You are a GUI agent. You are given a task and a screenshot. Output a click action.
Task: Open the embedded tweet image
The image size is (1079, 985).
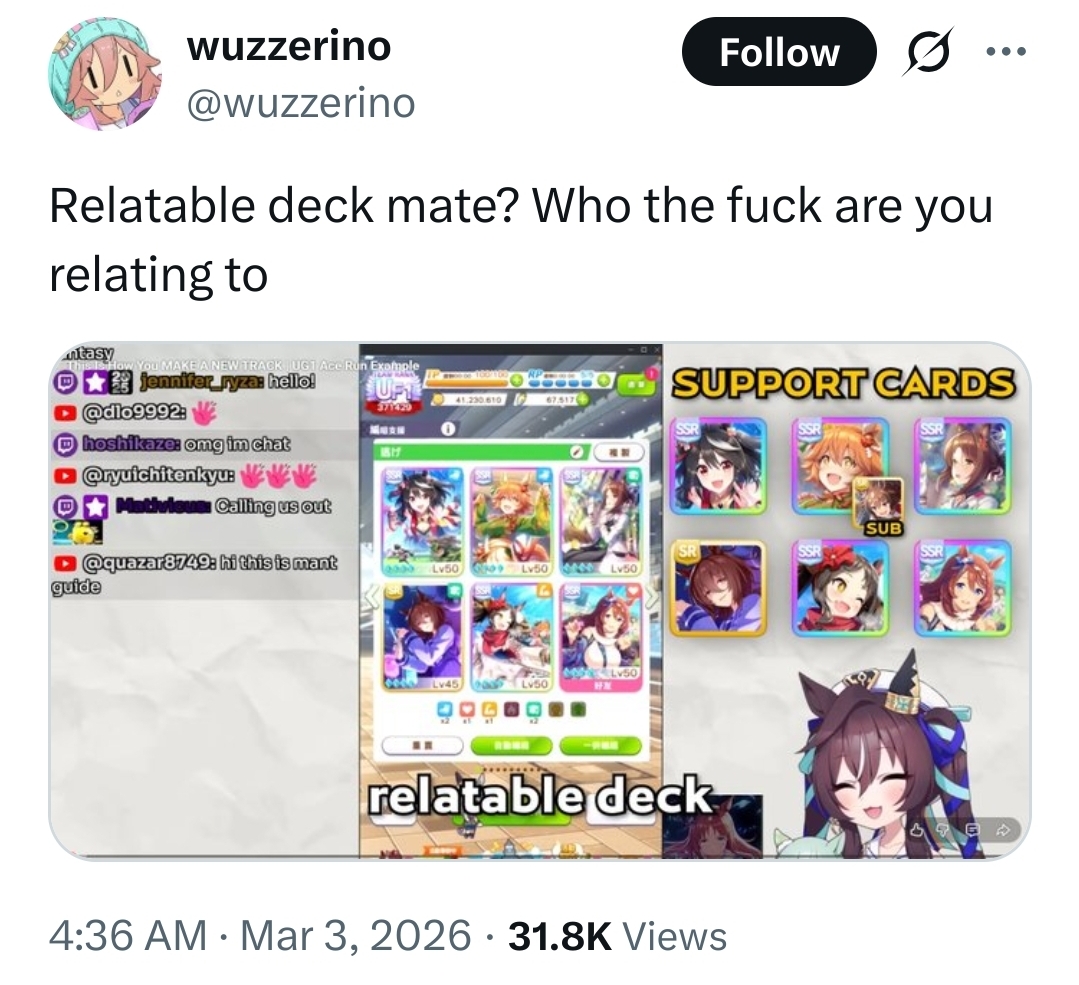540,600
